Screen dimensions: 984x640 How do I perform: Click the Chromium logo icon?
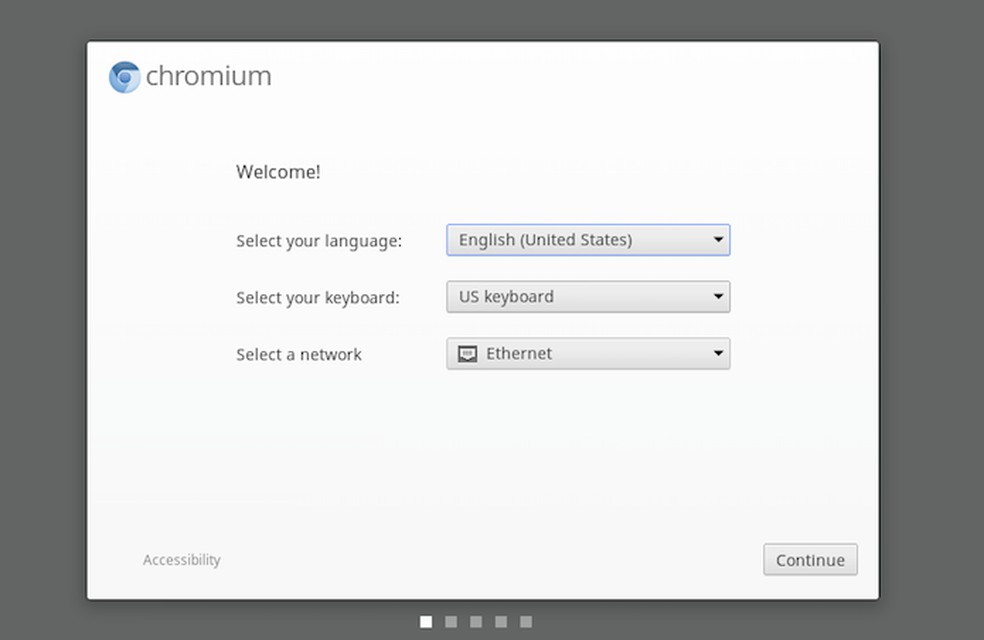[125, 77]
